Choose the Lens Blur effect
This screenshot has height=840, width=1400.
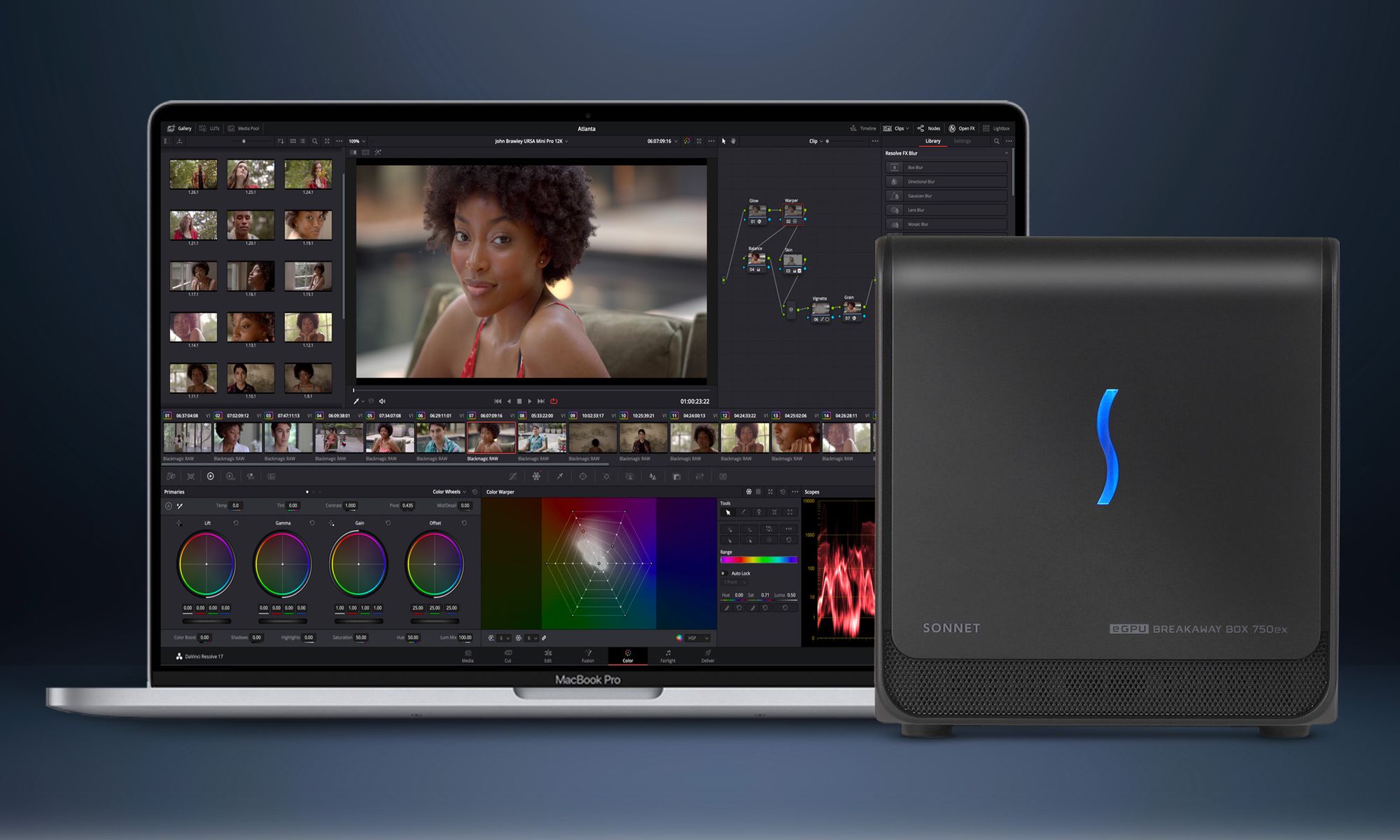946,209
